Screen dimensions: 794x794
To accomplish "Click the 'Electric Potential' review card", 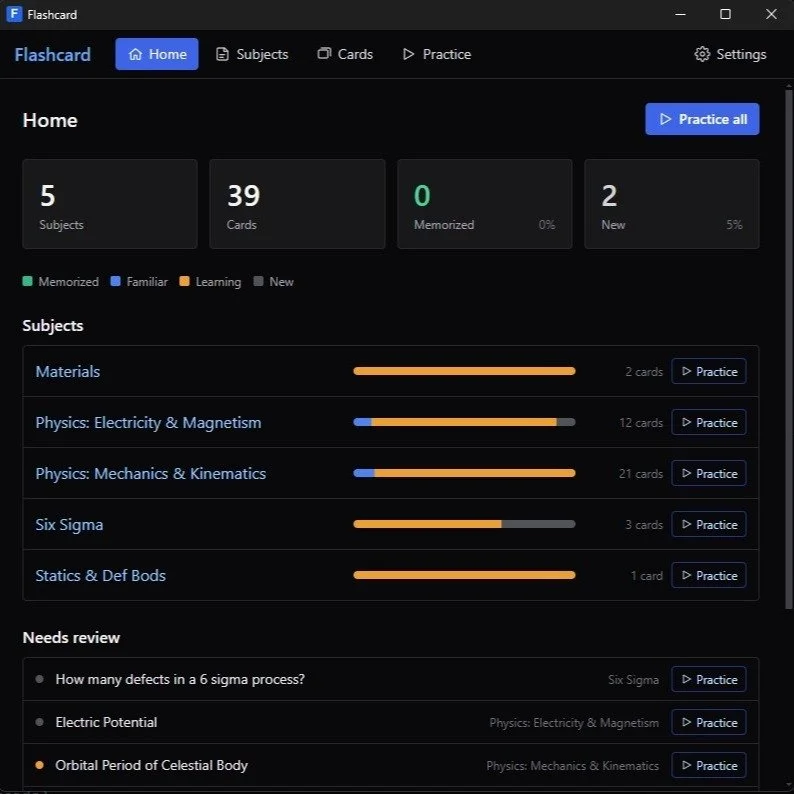I will point(106,723).
